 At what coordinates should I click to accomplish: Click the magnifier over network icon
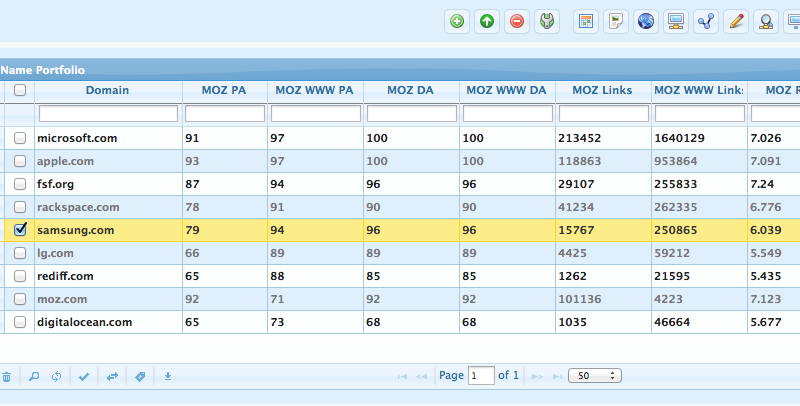(x=766, y=21)
